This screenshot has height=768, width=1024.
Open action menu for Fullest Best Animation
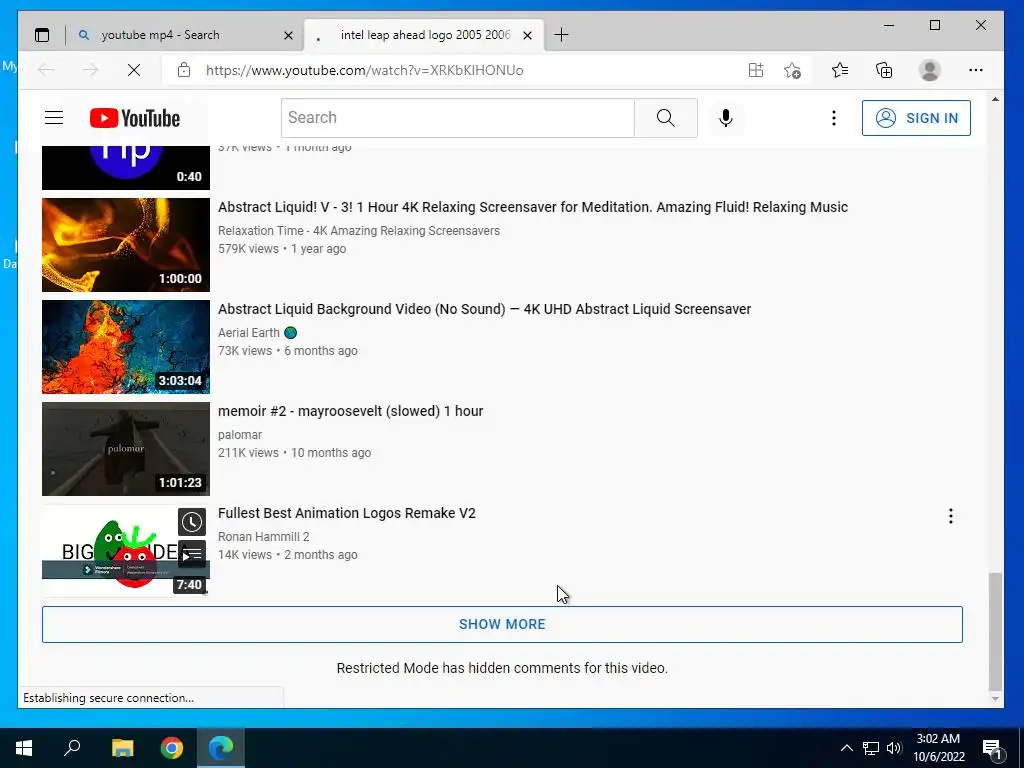[x=951, y=516]
